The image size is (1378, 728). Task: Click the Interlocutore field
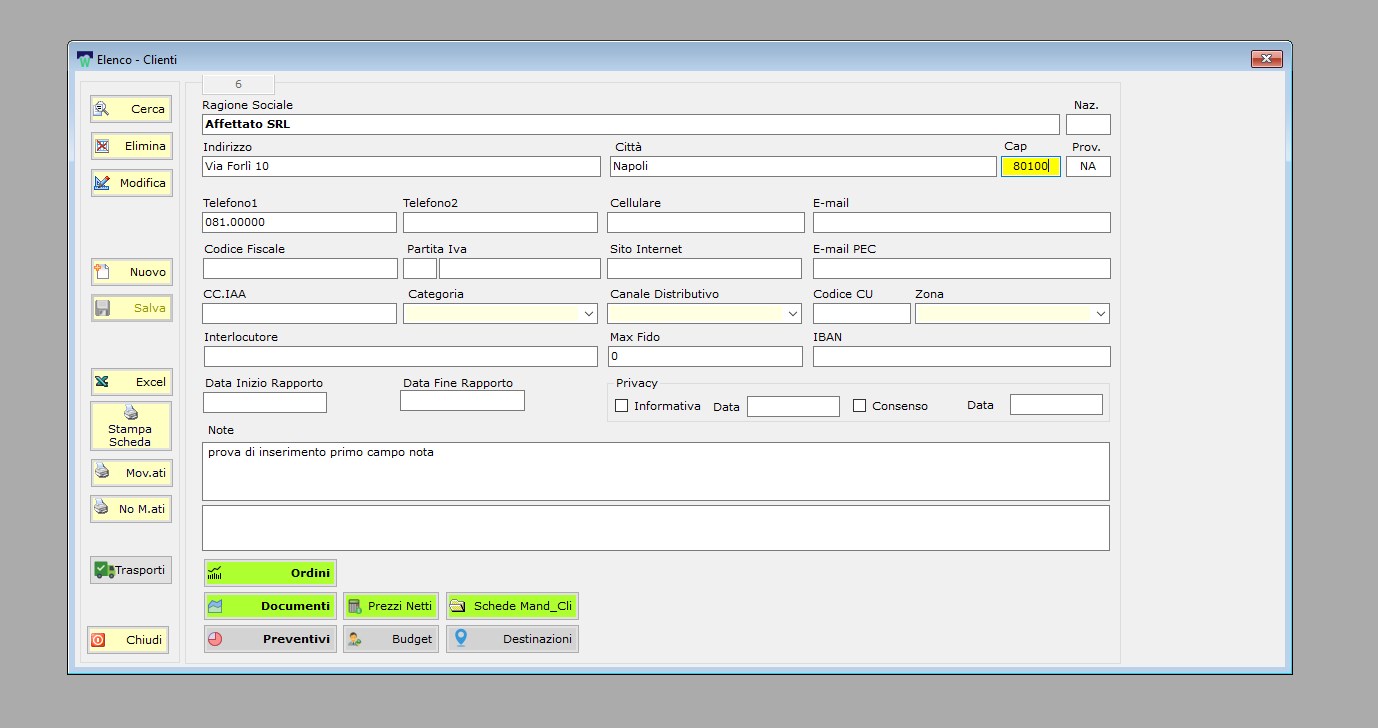coord(401,356)
